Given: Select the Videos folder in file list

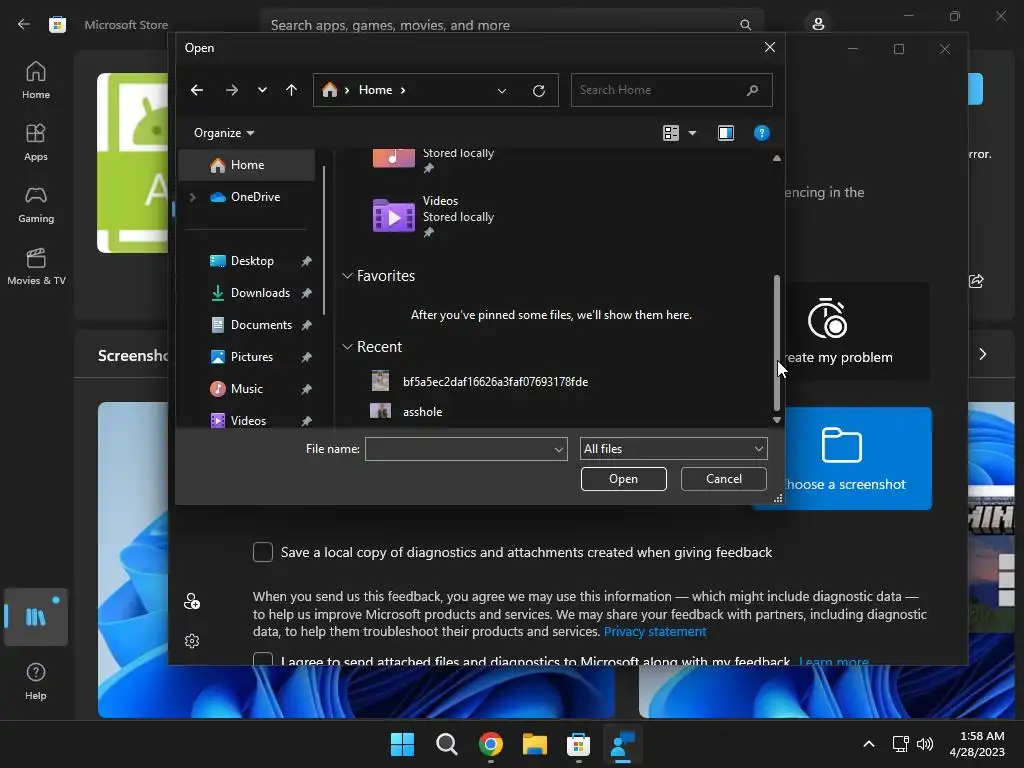Looking at the screenshot, I should [434, 216].
